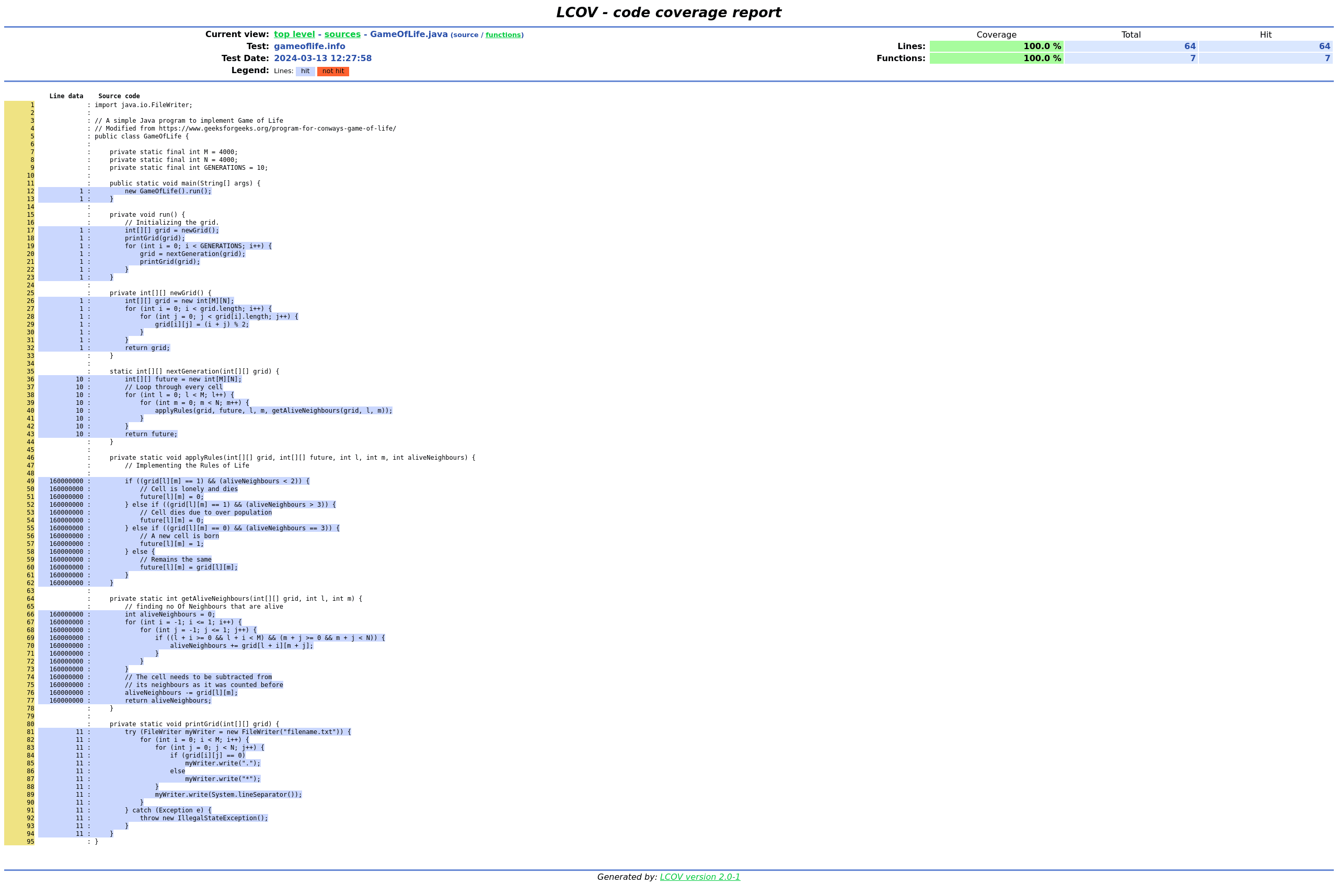Screen dimensions: 1338x896
Task: Click the test name gameoflife.info
Action: (x=309, y=46)
